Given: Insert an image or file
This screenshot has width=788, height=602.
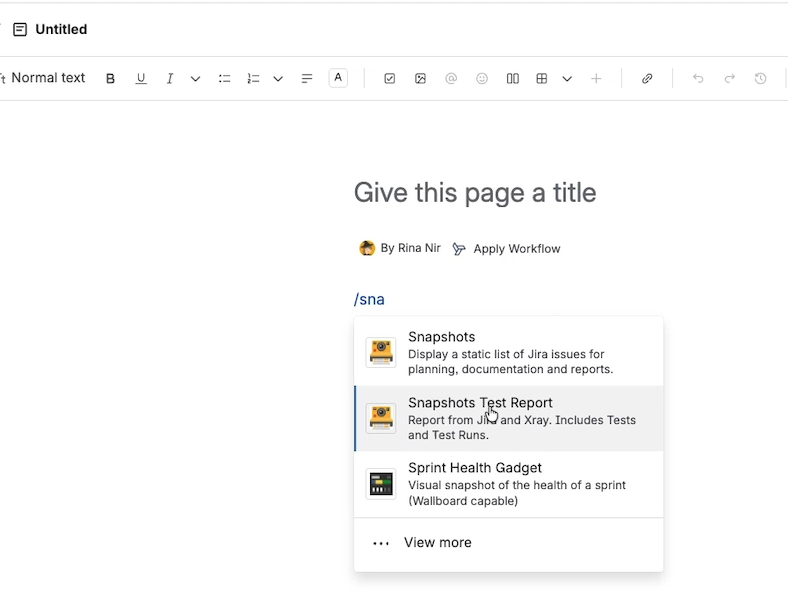Looking at the screenshot, I should click(421, 78).
